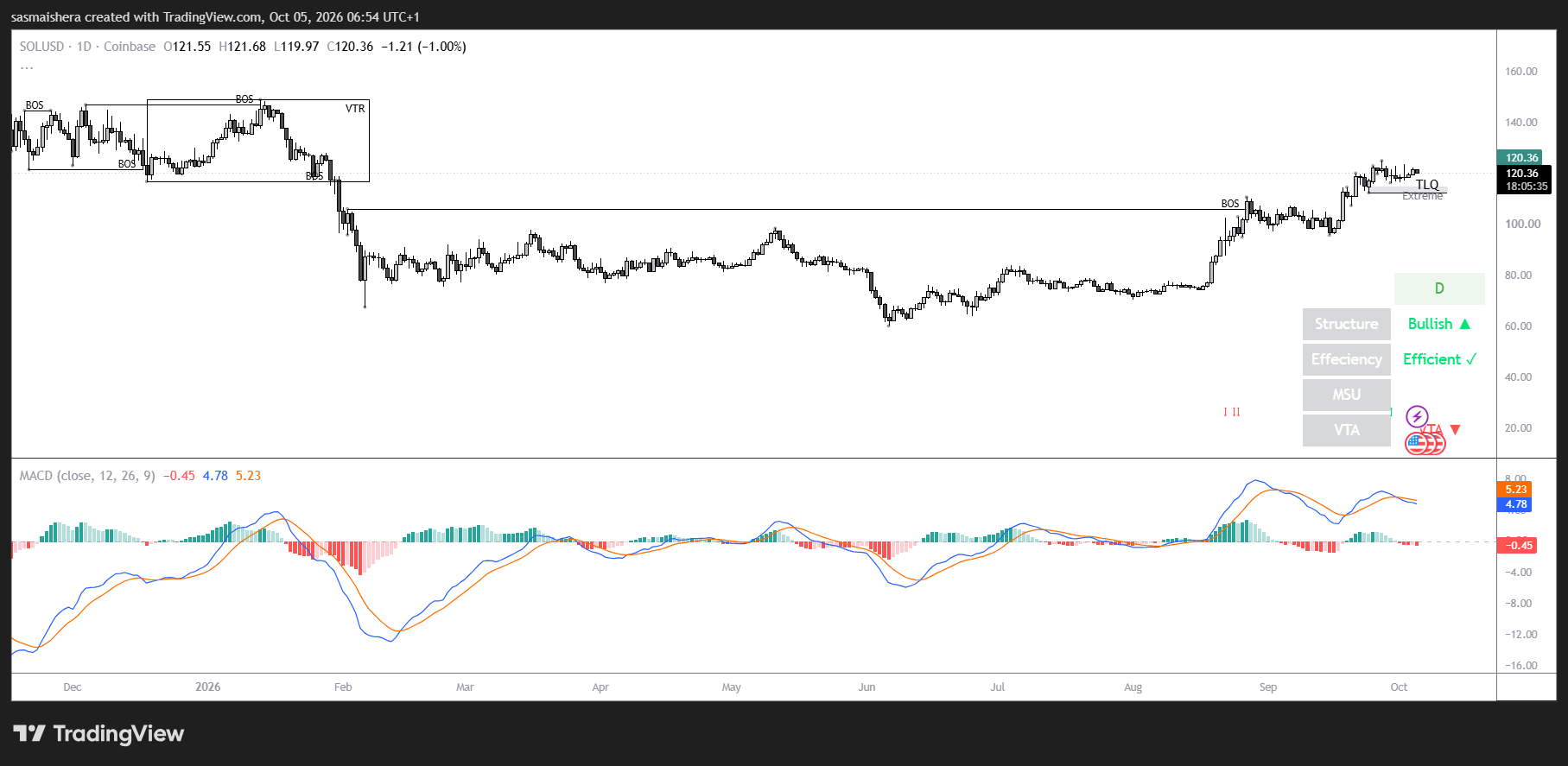This screenshot has width=1568, height=766.
Task: Click the MSU table cell
Action: (x=1346, y=395)
